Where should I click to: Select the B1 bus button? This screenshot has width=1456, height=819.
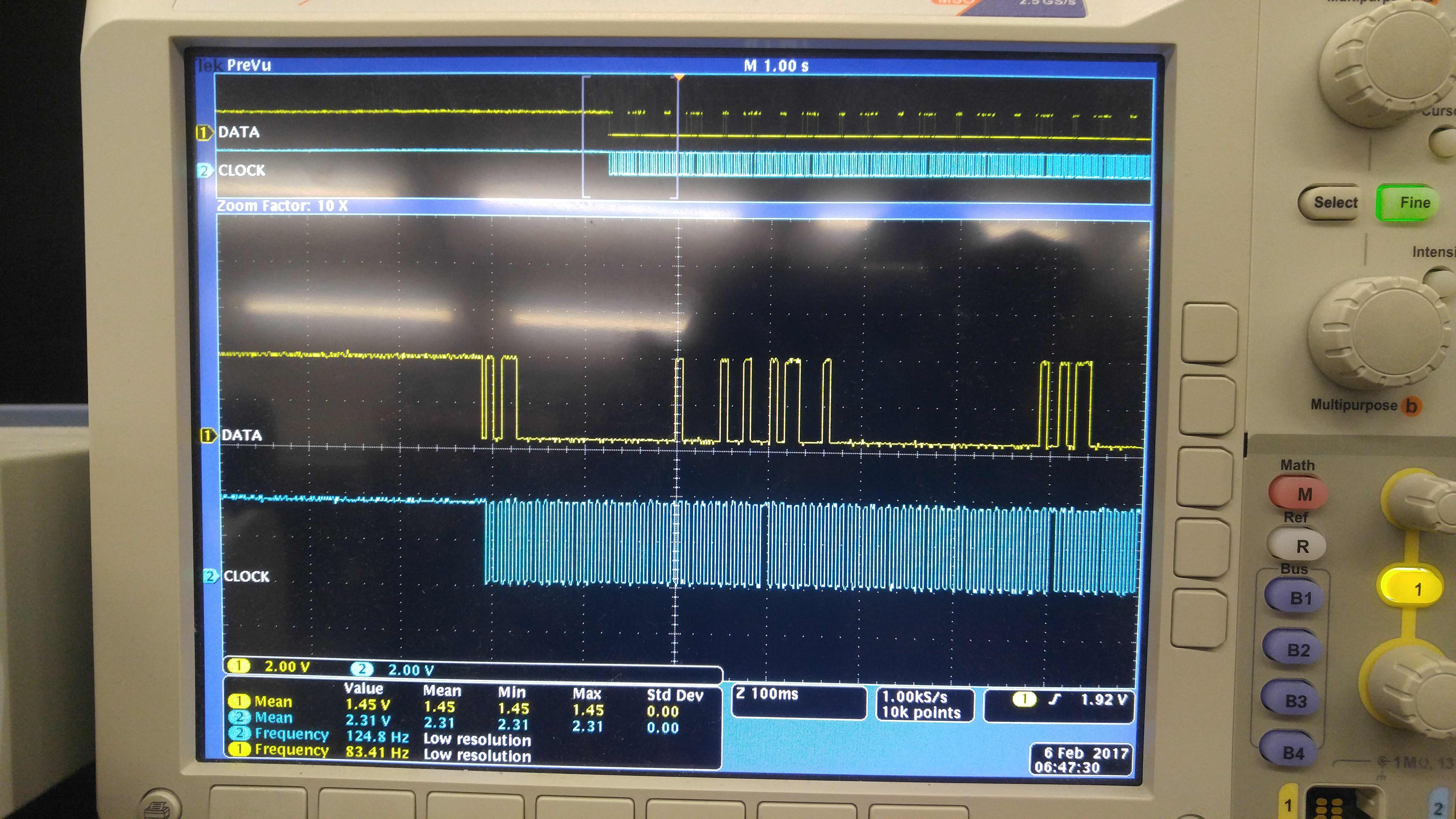tap(1294, 596)
